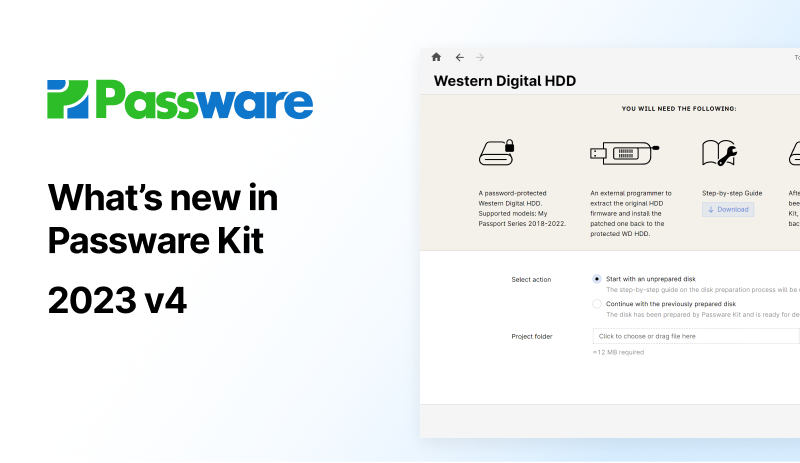Go to the home screen via house icon

point(436,57)
